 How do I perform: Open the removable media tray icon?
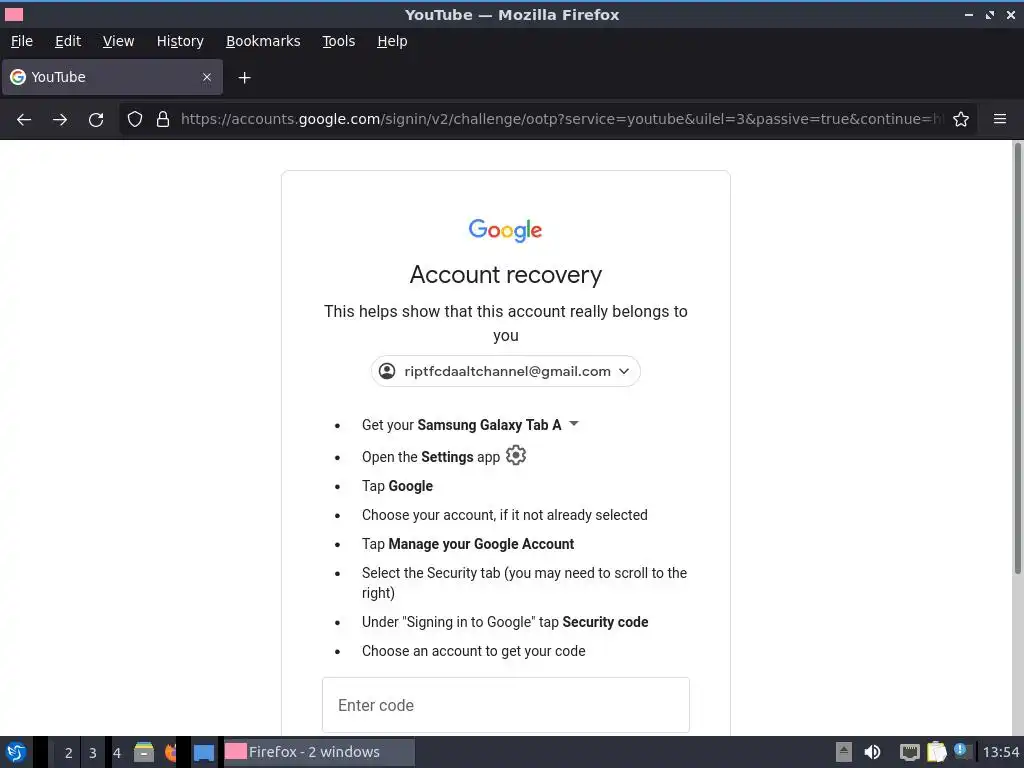coord(844,752)
